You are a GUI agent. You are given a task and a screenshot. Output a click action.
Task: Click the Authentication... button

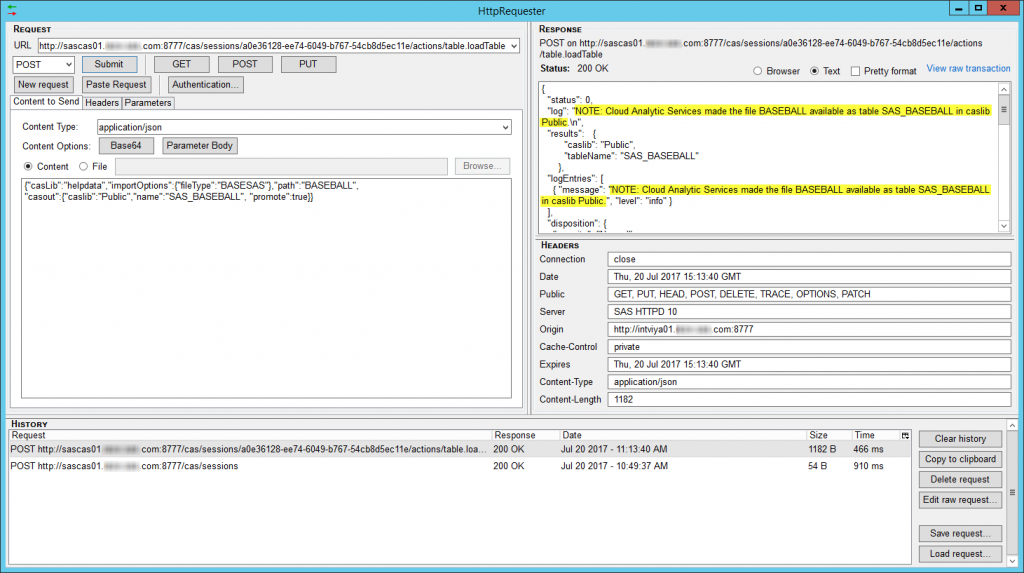pyautogui.click(x=205, y=85)
